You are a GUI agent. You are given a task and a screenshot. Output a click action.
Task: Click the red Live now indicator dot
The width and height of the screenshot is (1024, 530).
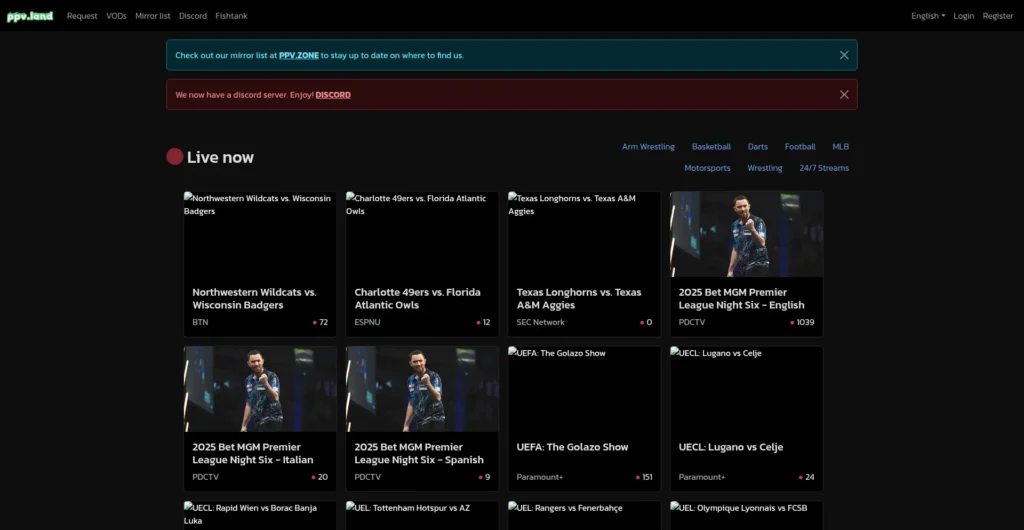tap(174, 157)
